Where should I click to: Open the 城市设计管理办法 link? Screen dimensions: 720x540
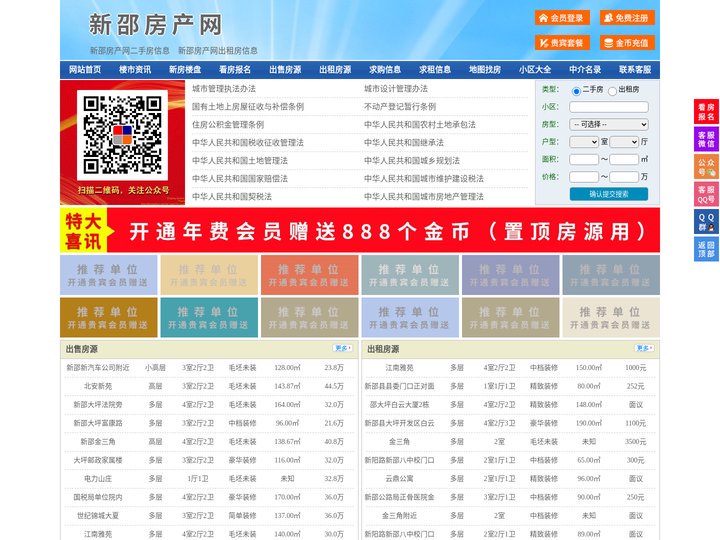[x=396, y=89]
